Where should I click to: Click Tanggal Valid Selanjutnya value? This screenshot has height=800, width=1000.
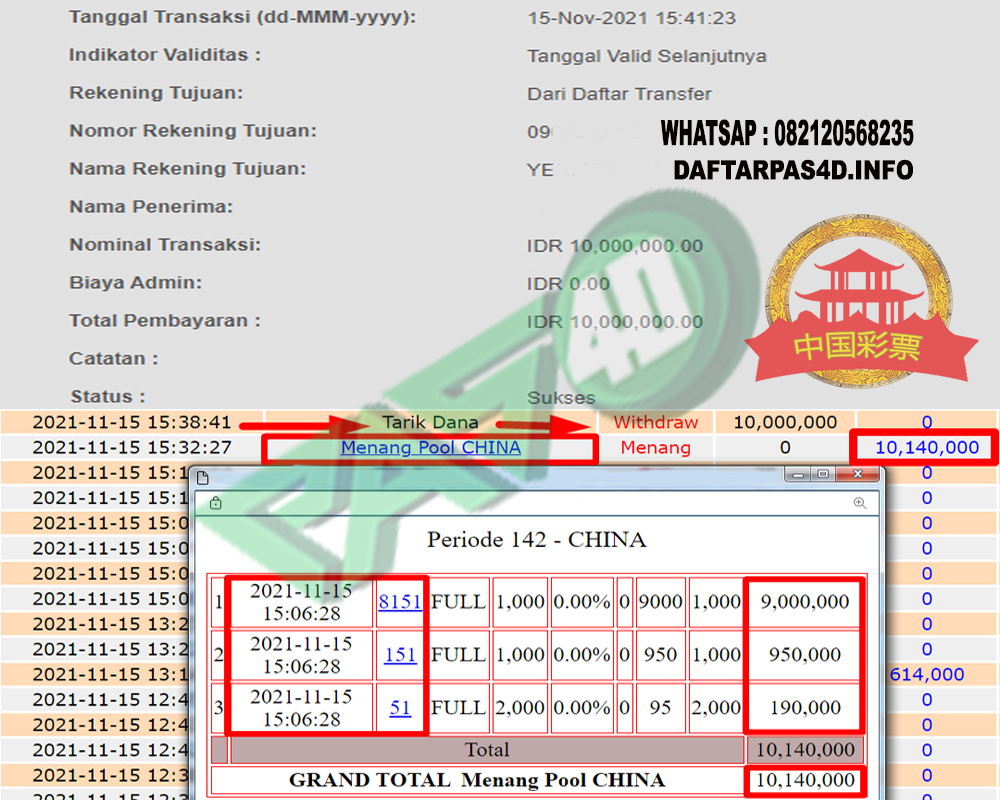tap(647, 56)
